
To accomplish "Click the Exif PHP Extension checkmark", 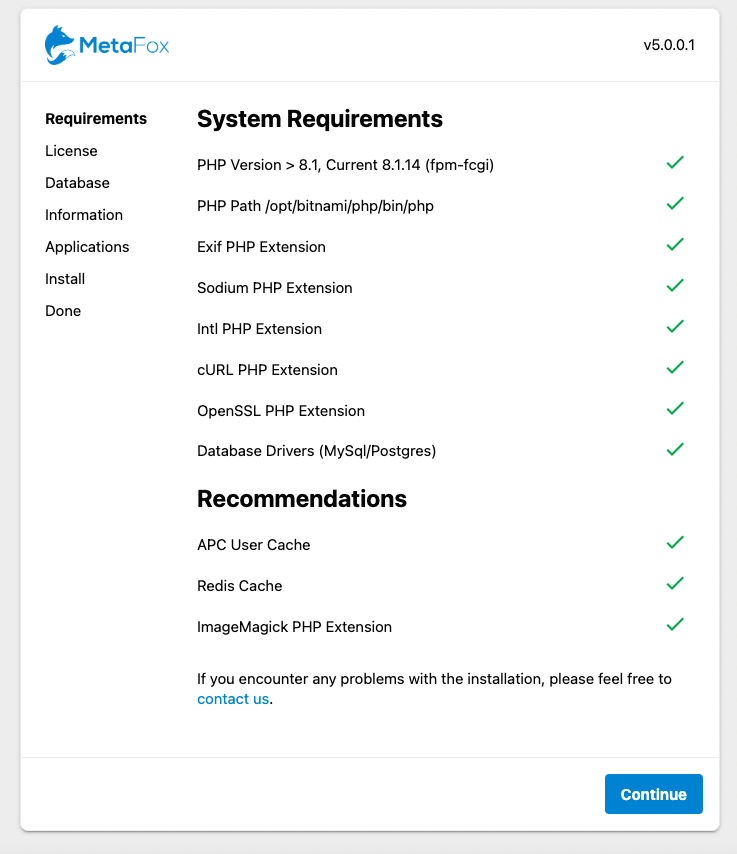I will (675, 244).
